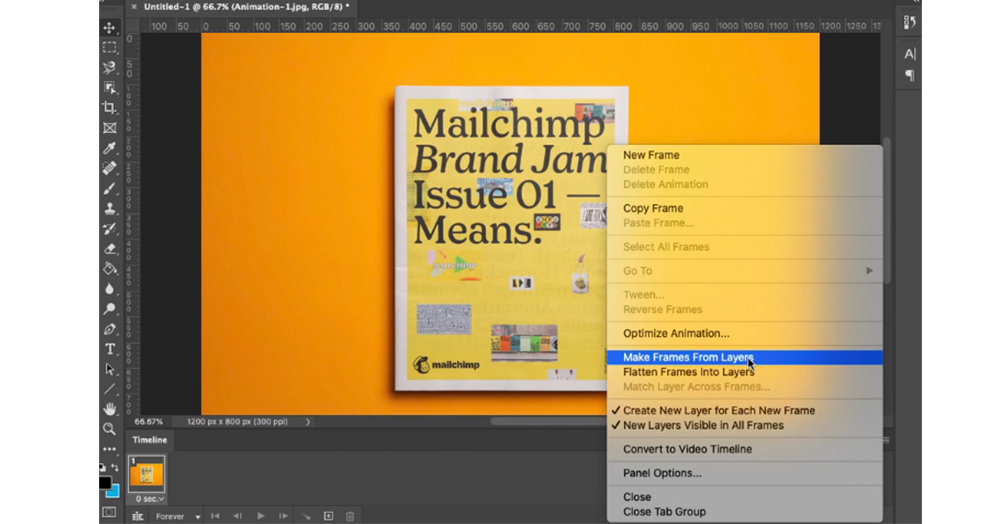Click the canvas horizontal scrollbar

(x=548, y=421)
